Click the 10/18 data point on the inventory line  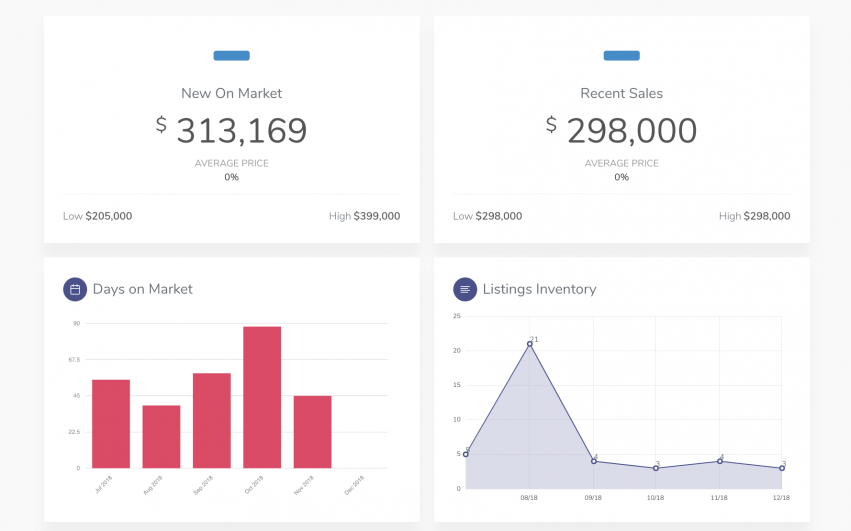click(656, 468)
